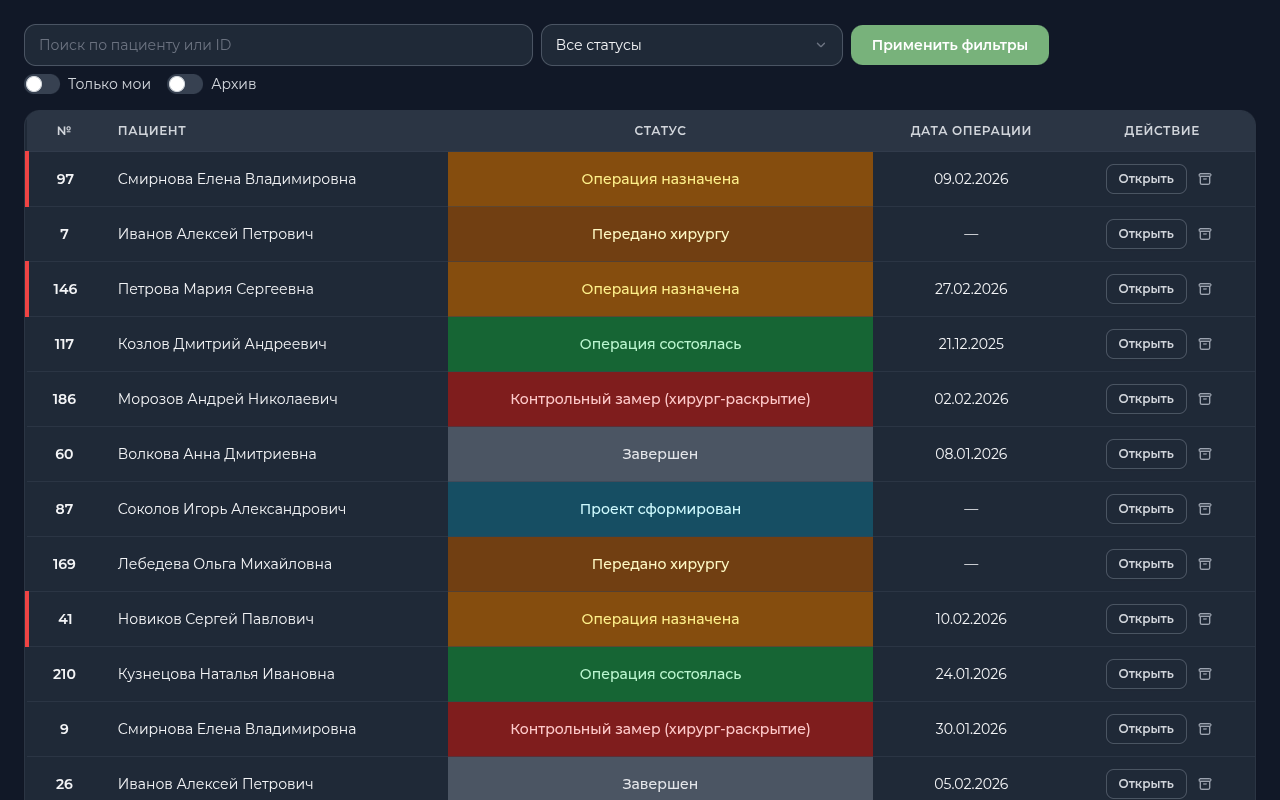1280x800 pixels.
Task: Click the 'Пациент' column header
Action: (x=152, y=131)
